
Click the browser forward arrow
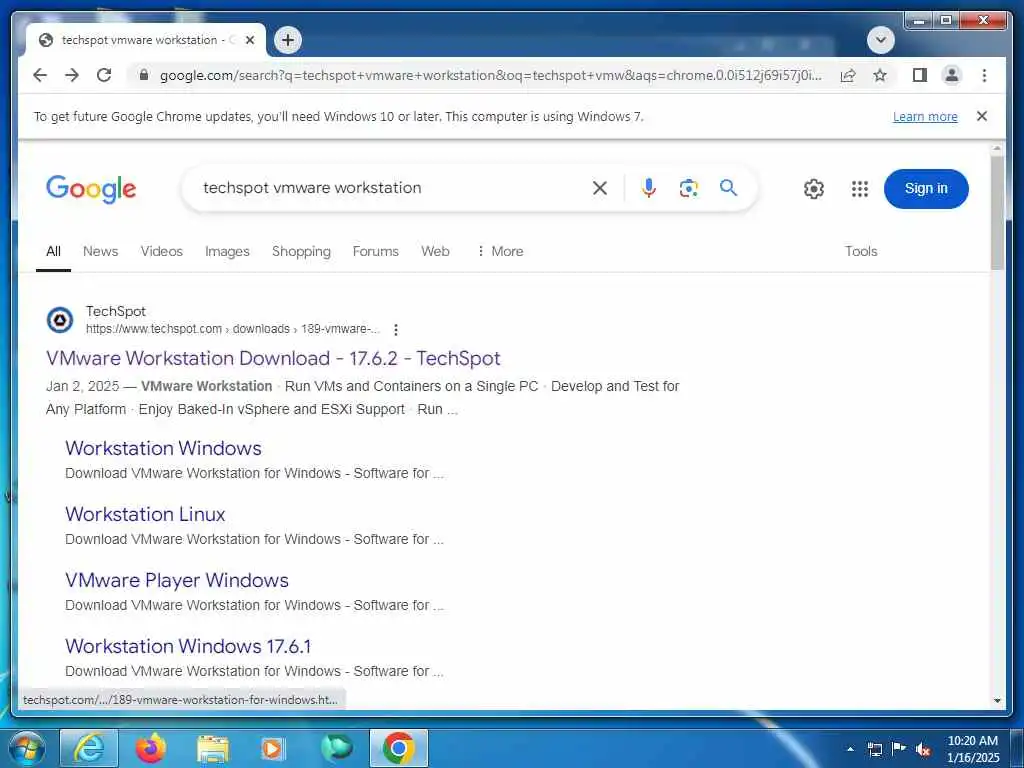pyautogui.click(x=72, y=75)
